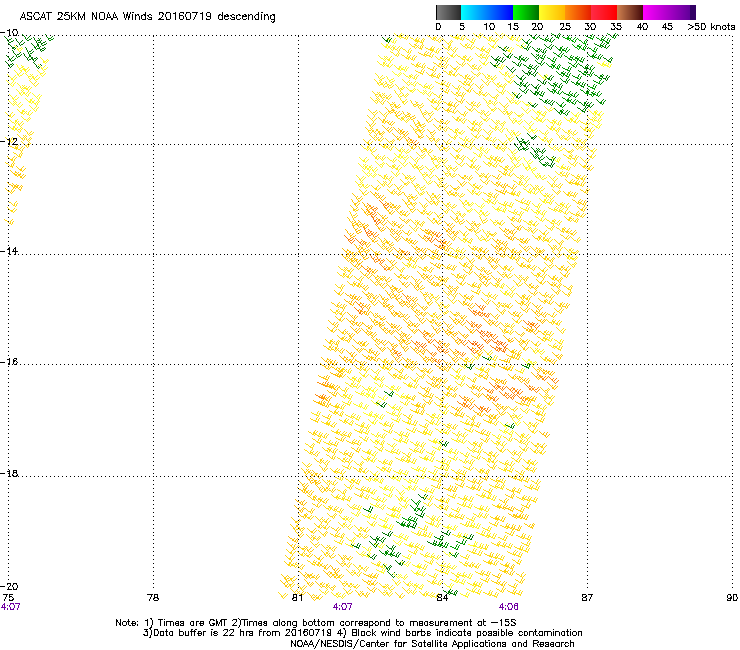
Task: Click the orange 25-30 knots legend segment
Action: click(x=578, y=12)
